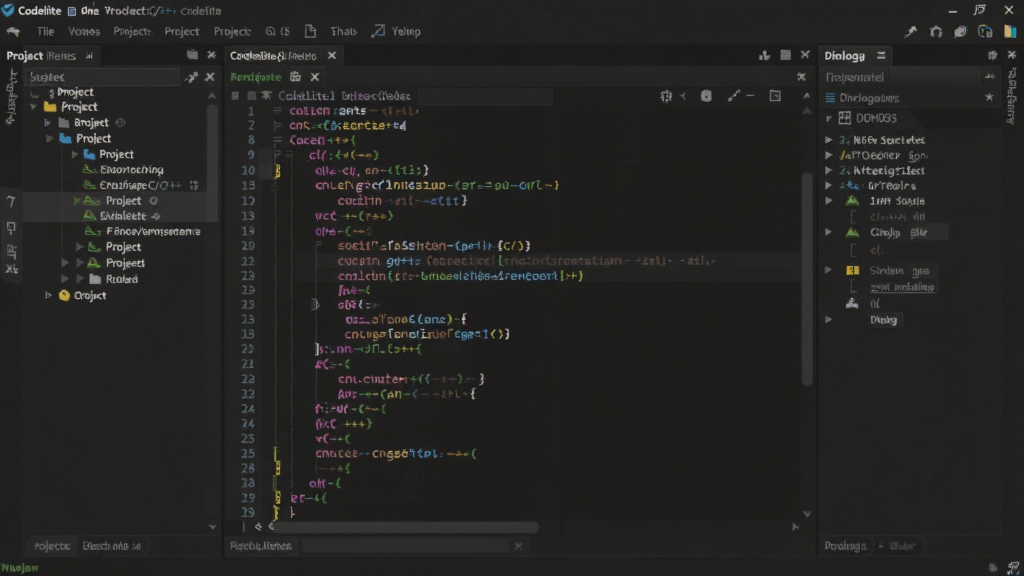The width and height of the screenshot is (1024, 576).
Task: Click the window square icon in editor toolbar
Action: [x=775, y=96]
